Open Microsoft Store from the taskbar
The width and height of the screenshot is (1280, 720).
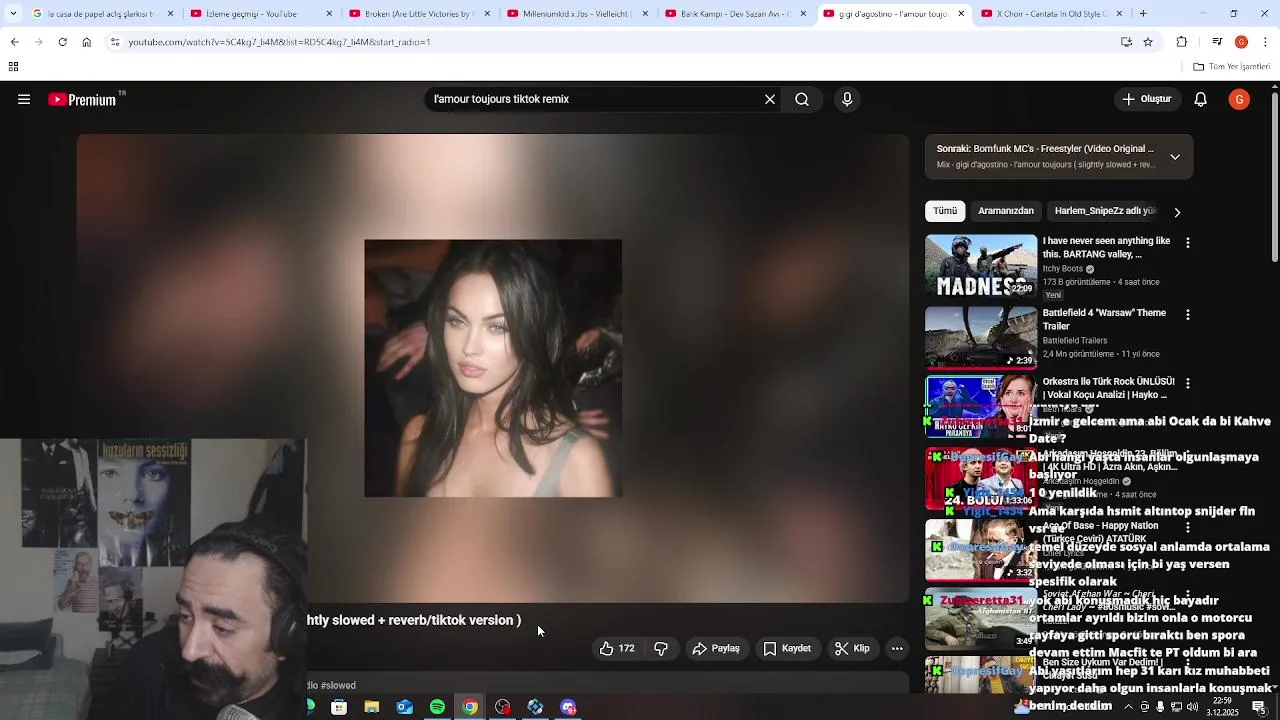coord(339,707)
